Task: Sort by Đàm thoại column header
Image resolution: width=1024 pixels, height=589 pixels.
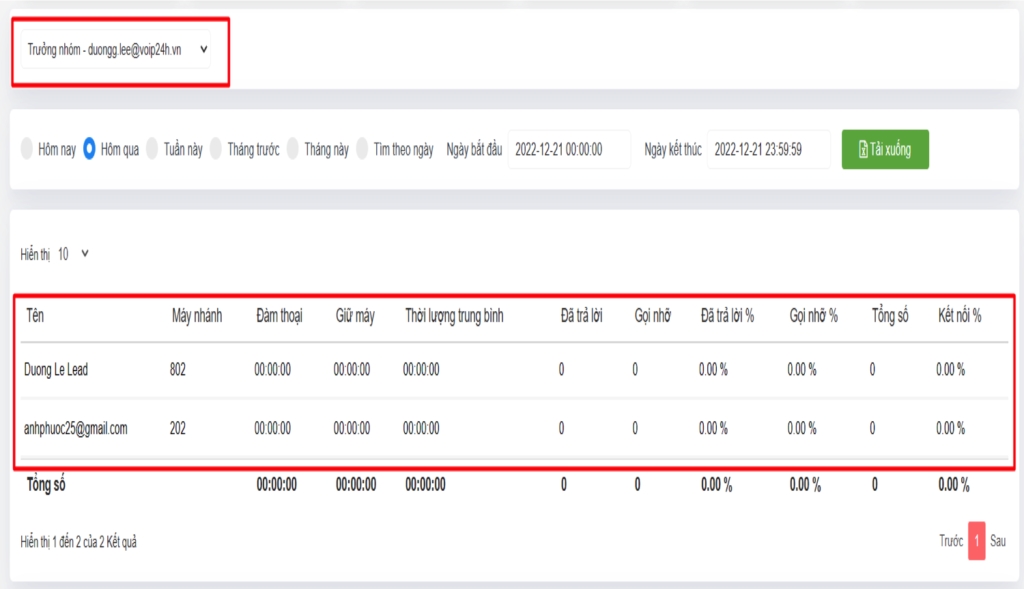Action: point(278,316)
